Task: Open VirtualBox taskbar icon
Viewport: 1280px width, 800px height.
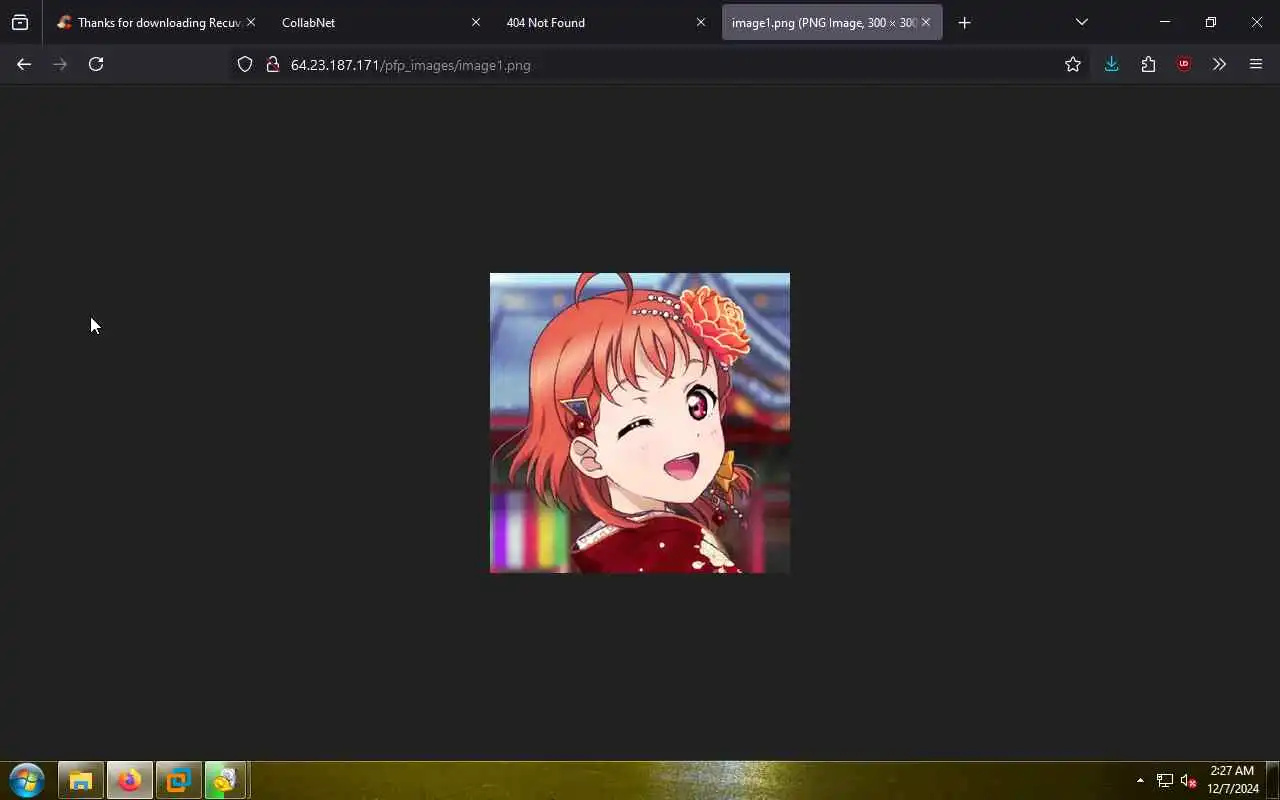Action: tap(179, 780)
